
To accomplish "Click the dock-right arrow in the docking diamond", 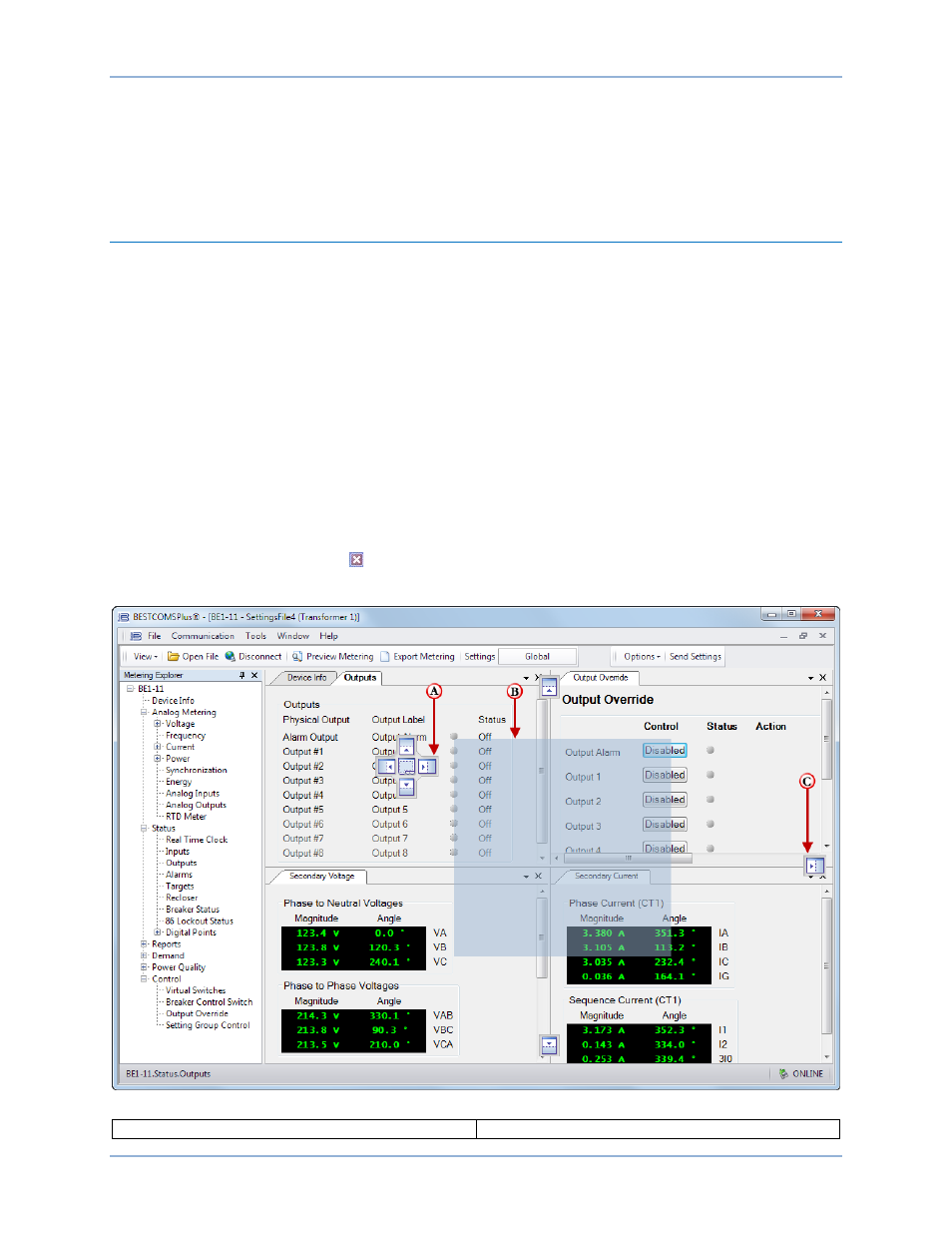I will tap(427, 767).
